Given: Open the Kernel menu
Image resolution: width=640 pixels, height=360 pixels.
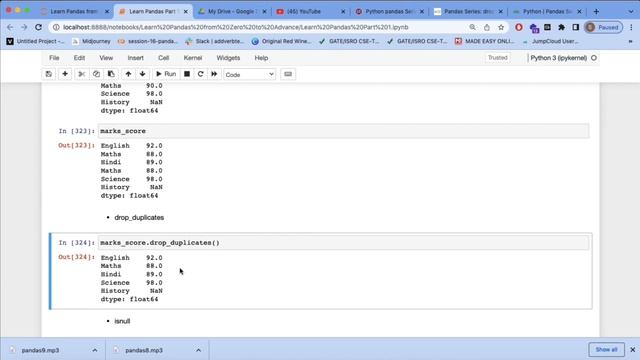Looking at the screenshot, I should (x=193, y=58).
